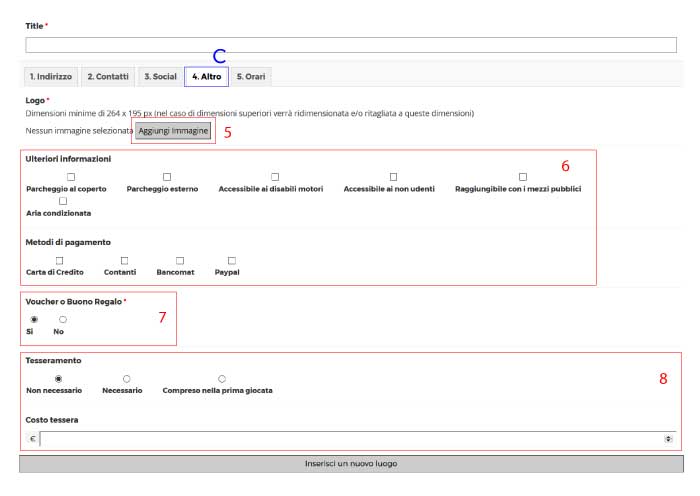Enable the Parcheggio al coperto checkbox

71,177
